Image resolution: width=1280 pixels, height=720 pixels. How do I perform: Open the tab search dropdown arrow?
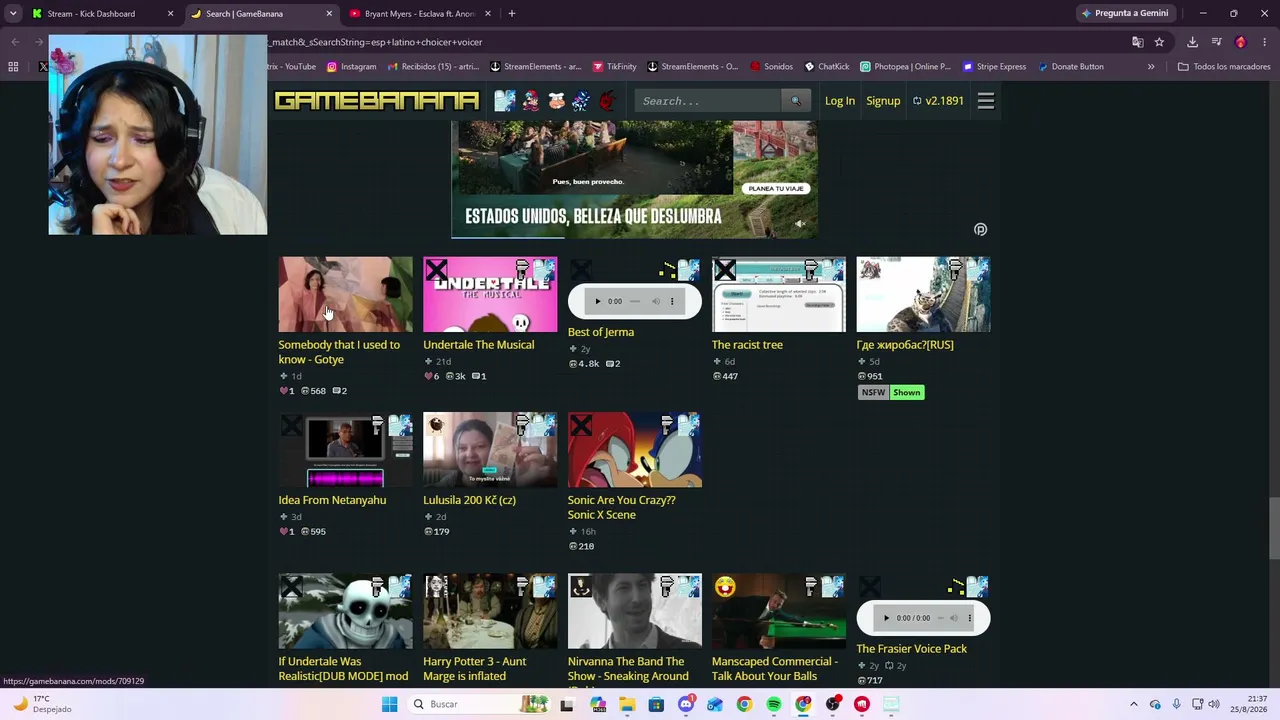click(13, 14)
